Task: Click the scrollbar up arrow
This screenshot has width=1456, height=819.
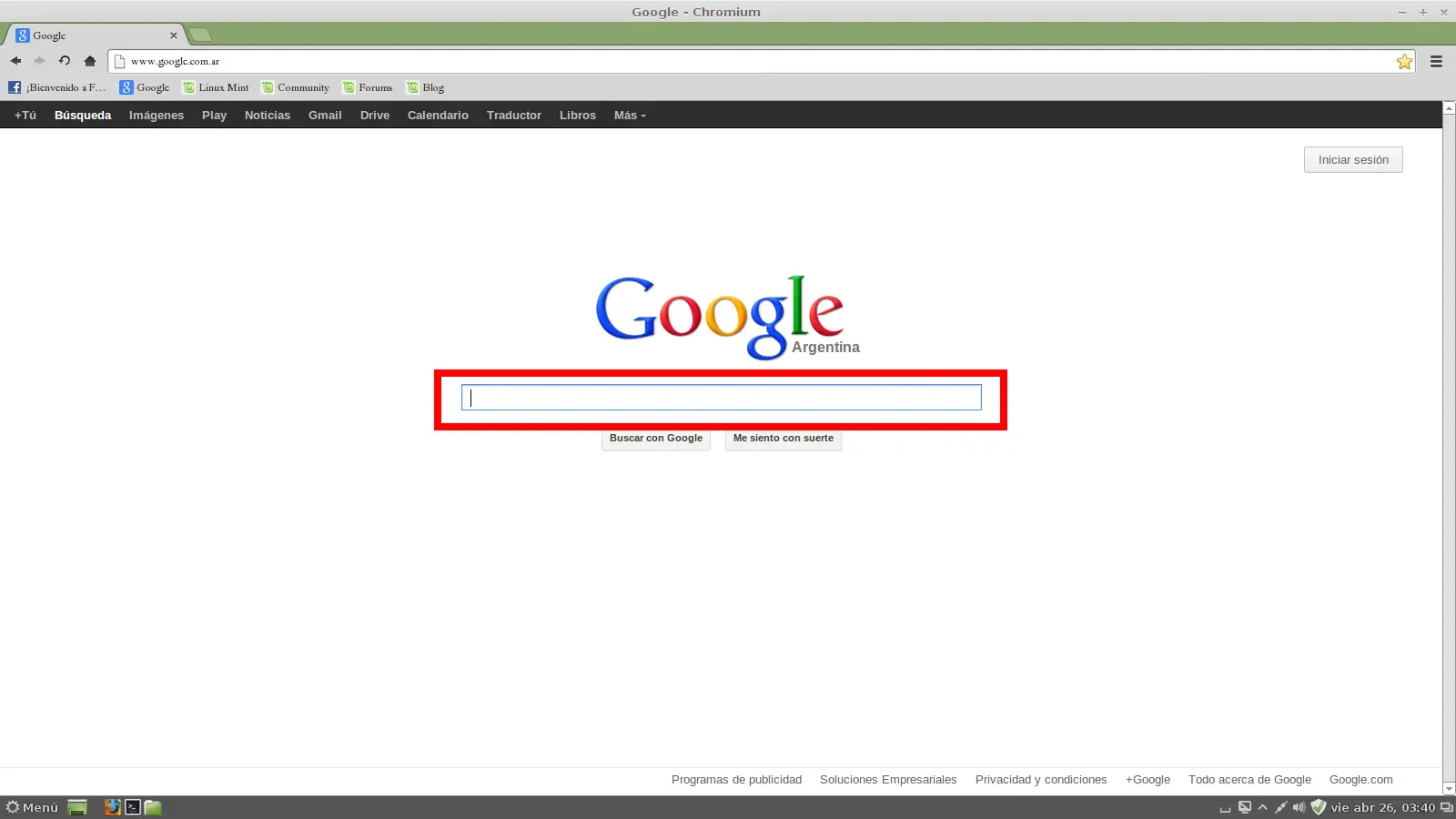Action: (x=1449, y=107)
